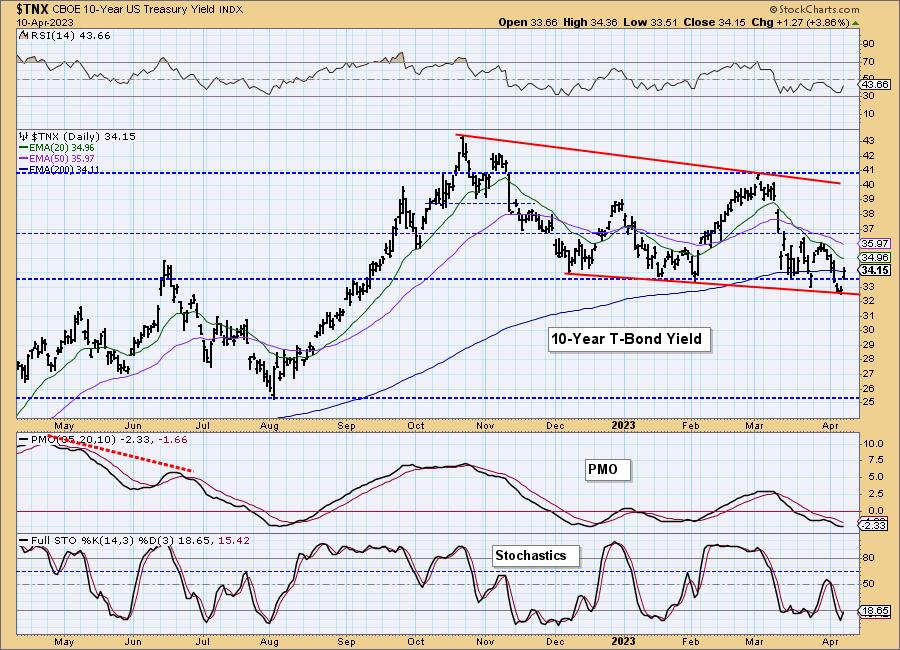Click the 2023 label on price panel date axis
This screenshot has width=900, height=650.
623,425
